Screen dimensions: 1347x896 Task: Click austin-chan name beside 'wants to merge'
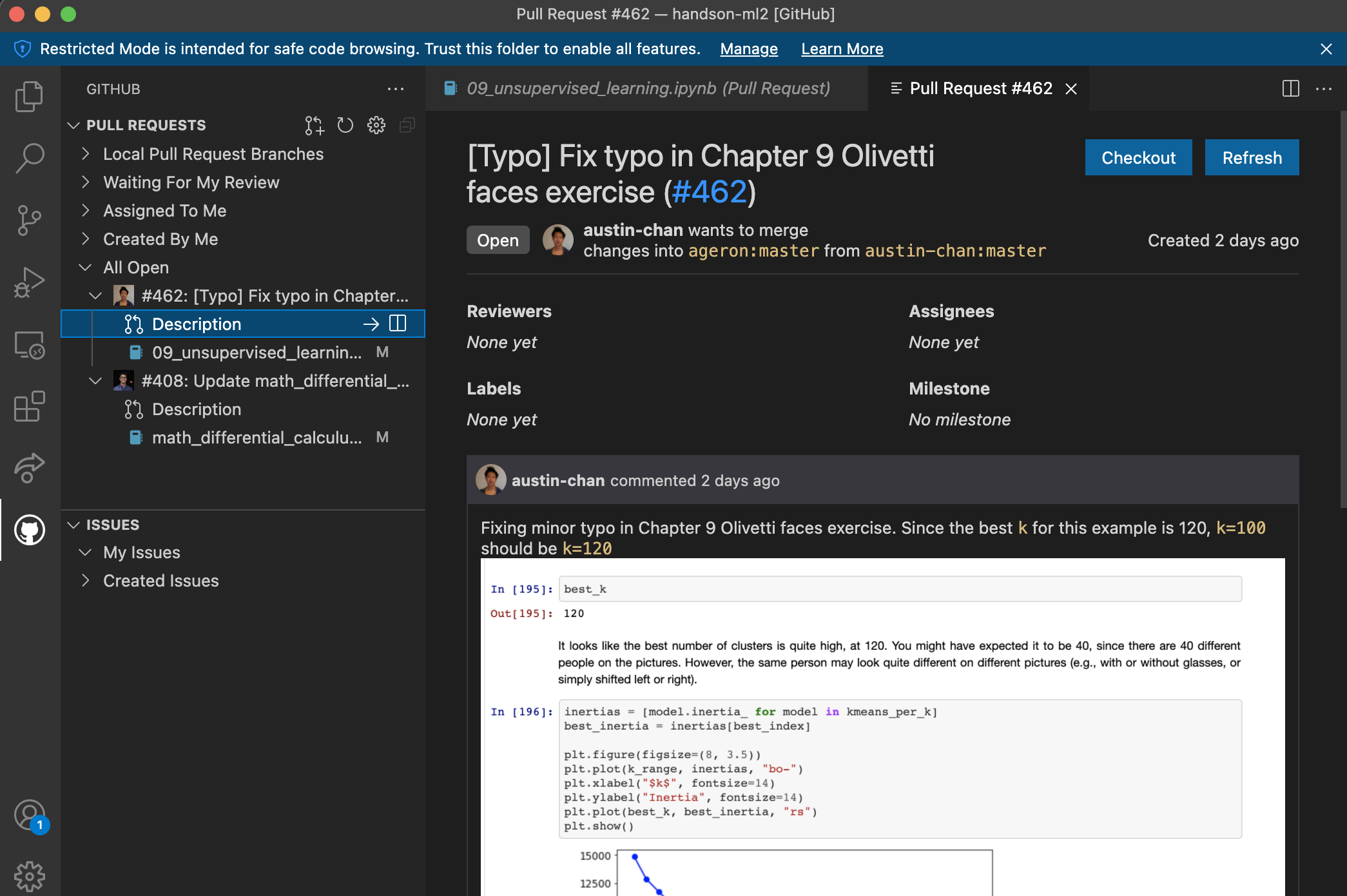[x=633, y=230]
